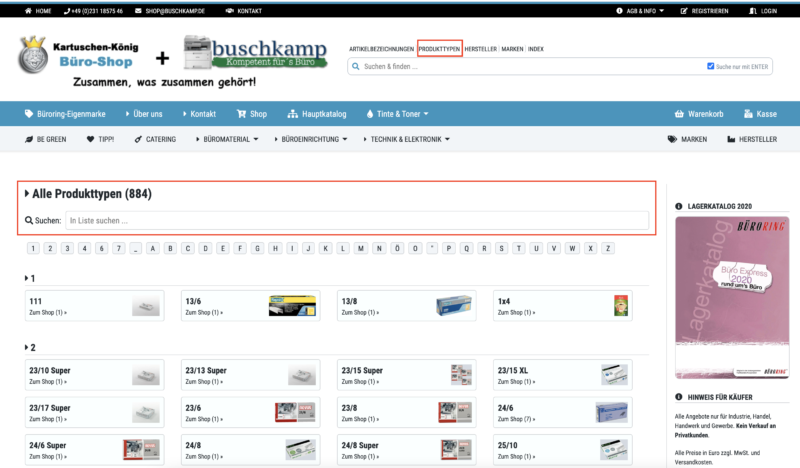Toggle 'Suche nur mit ENTER' checkbox
This screenshot has width=800, height=468.
tap(710, 66)
